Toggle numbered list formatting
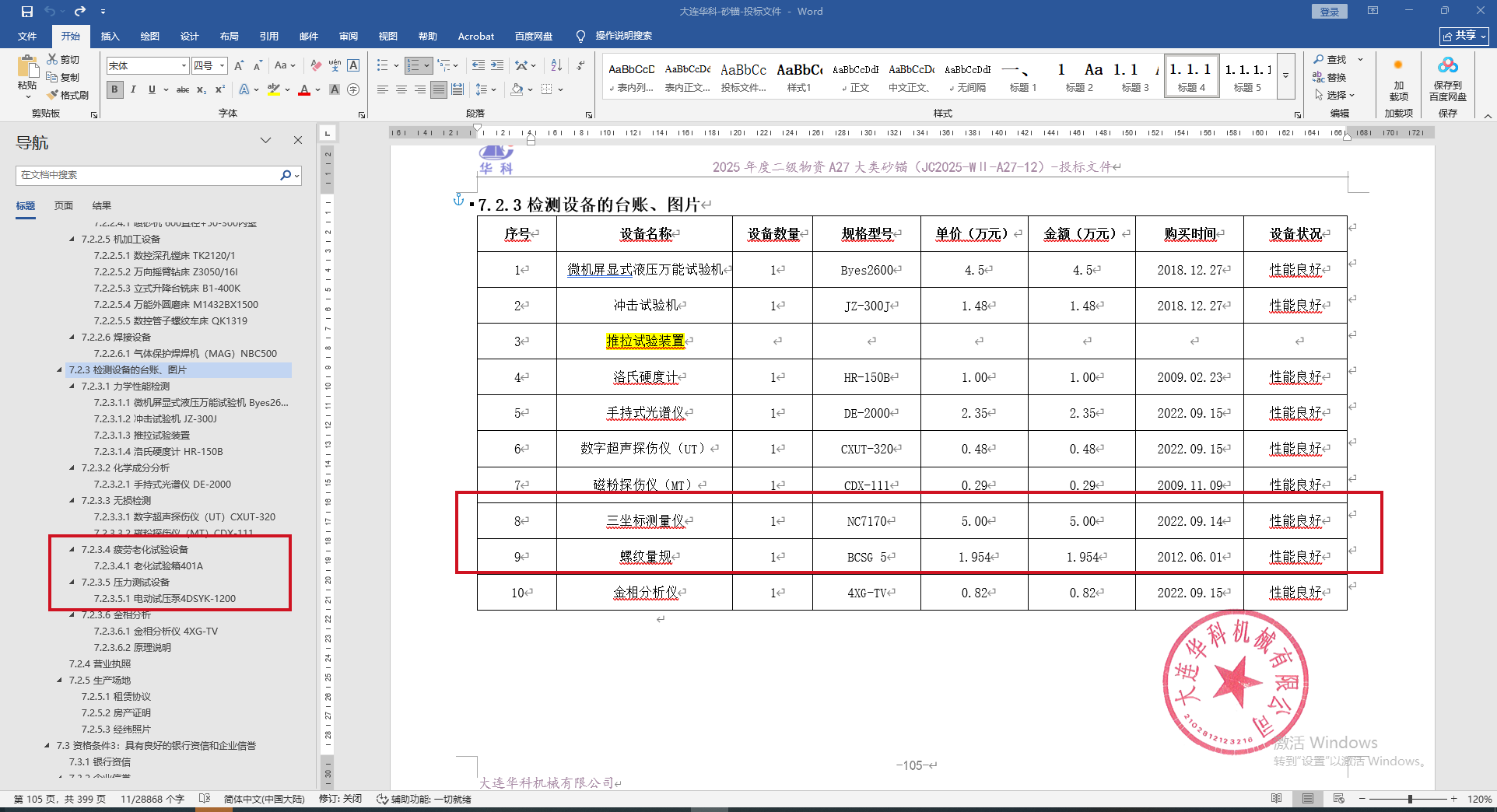1497x812 pixels. 413,66
